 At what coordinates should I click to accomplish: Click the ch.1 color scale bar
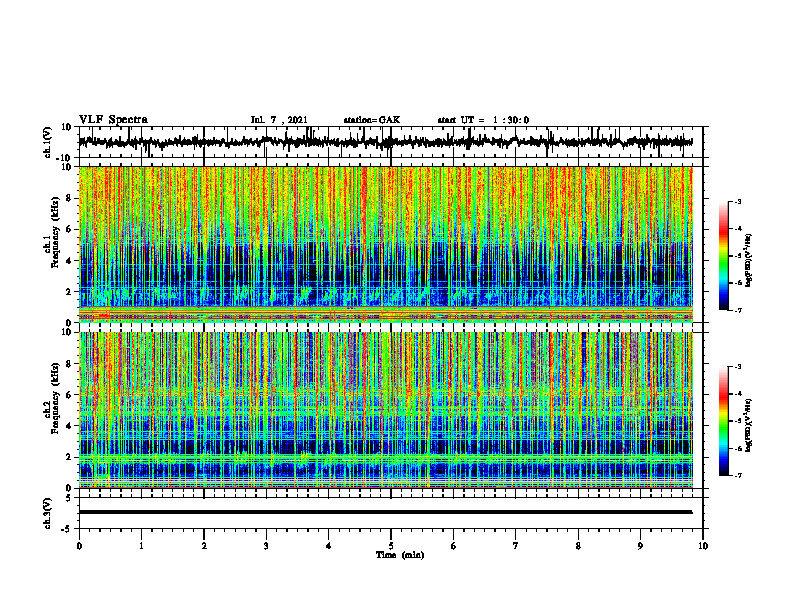[724, 256]
